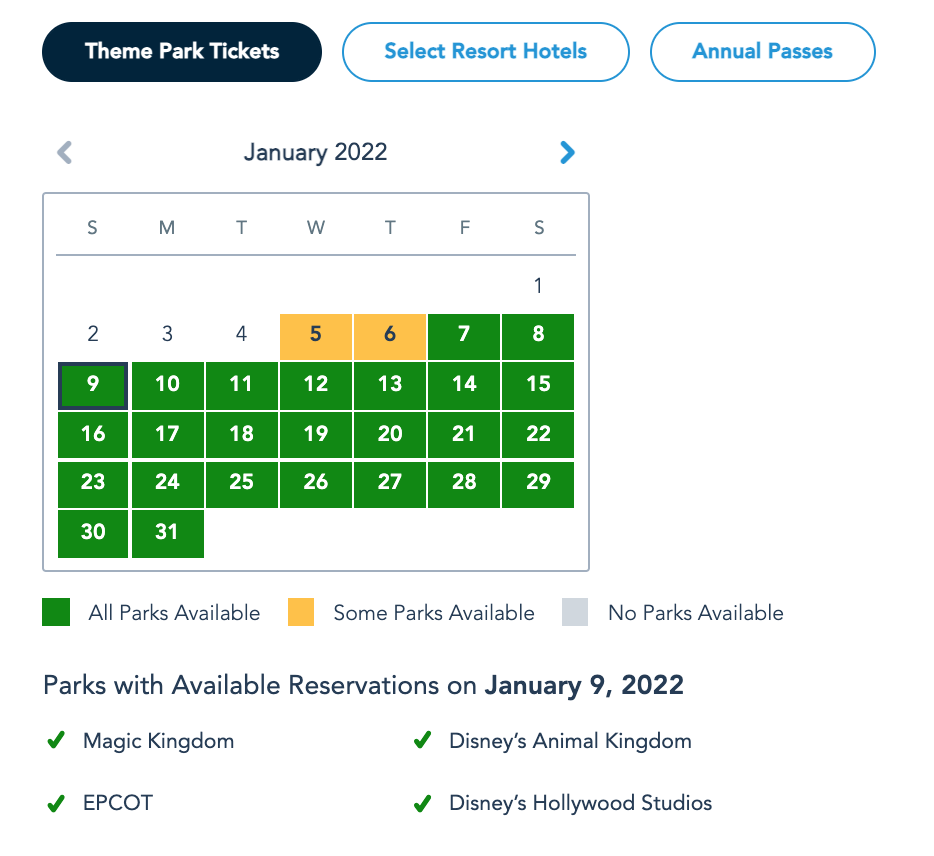Viewport: 934px width, 856px height.
Task: Open the Select Resort Hotels tab
Action: coord(485,51)
